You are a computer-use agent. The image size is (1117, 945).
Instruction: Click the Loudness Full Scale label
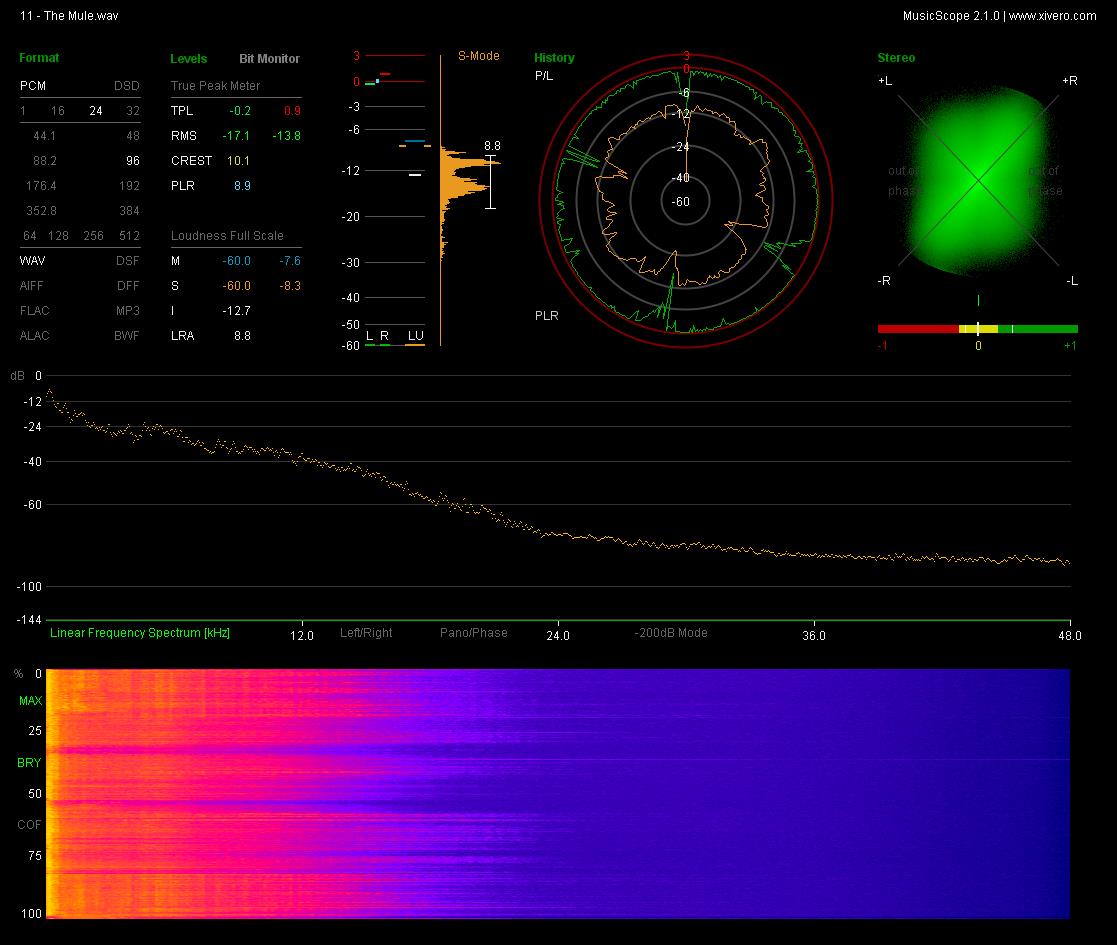click(227, 235)
